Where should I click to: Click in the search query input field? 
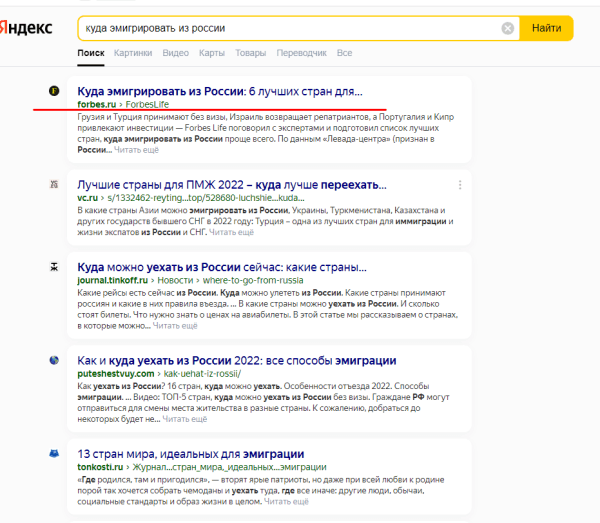coord(290,28)
